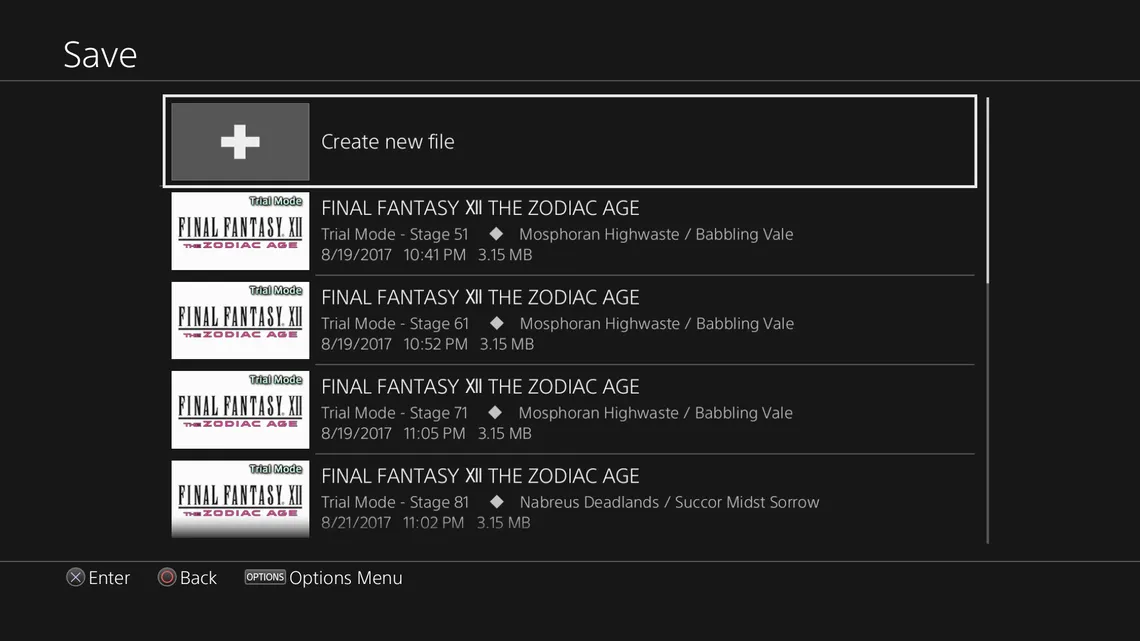1140x641 pixels.
Task: Open the Options Menu label
Action: tap(346, 578)
